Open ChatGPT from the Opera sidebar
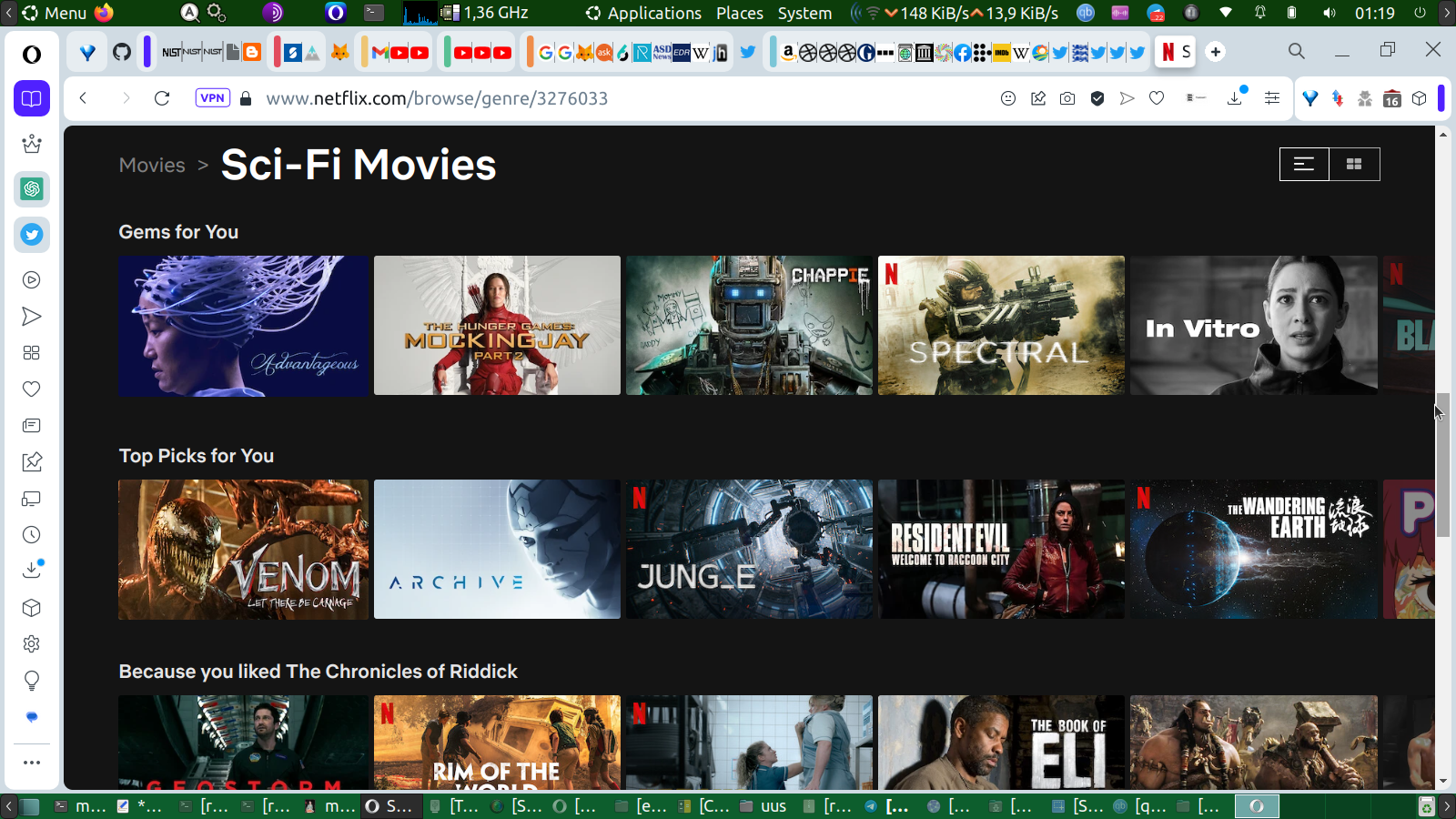The width and height of the screenshot is (1456, 819). click(x=32, y=189)
